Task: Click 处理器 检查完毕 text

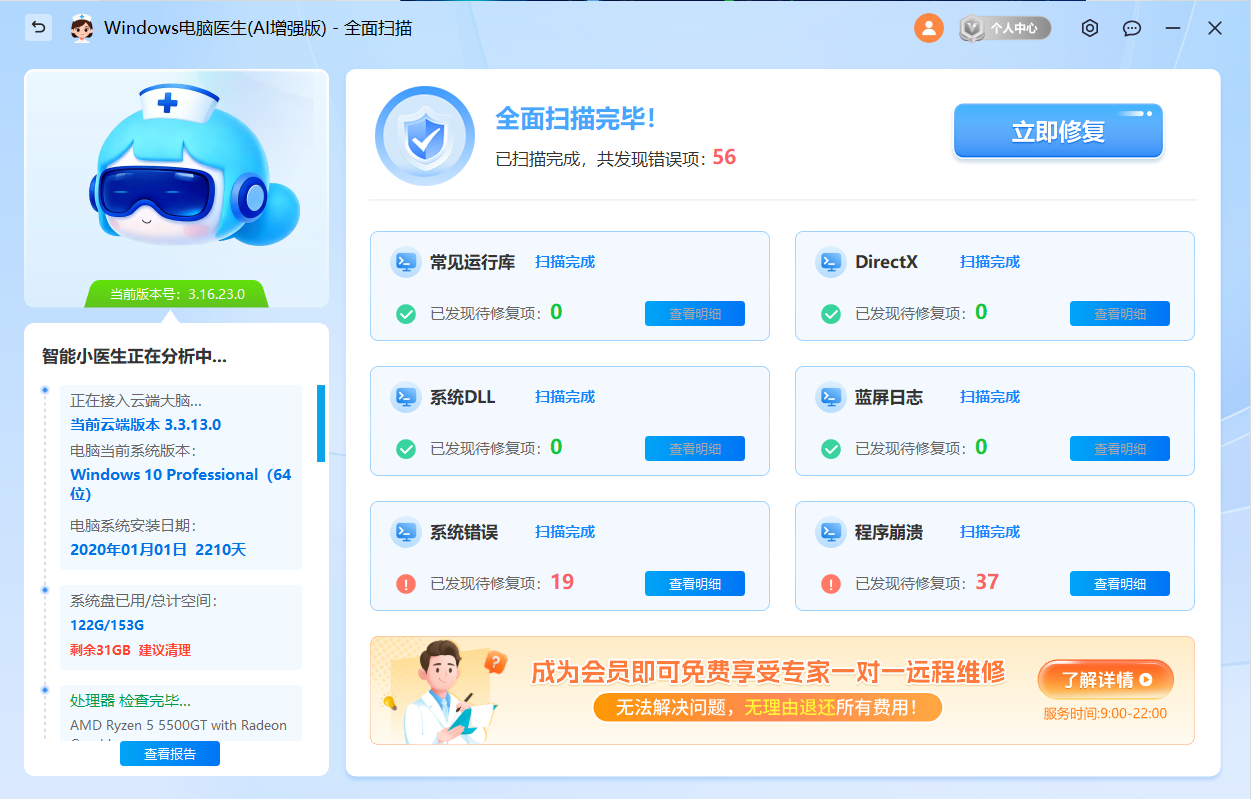Action: point(130,700)
